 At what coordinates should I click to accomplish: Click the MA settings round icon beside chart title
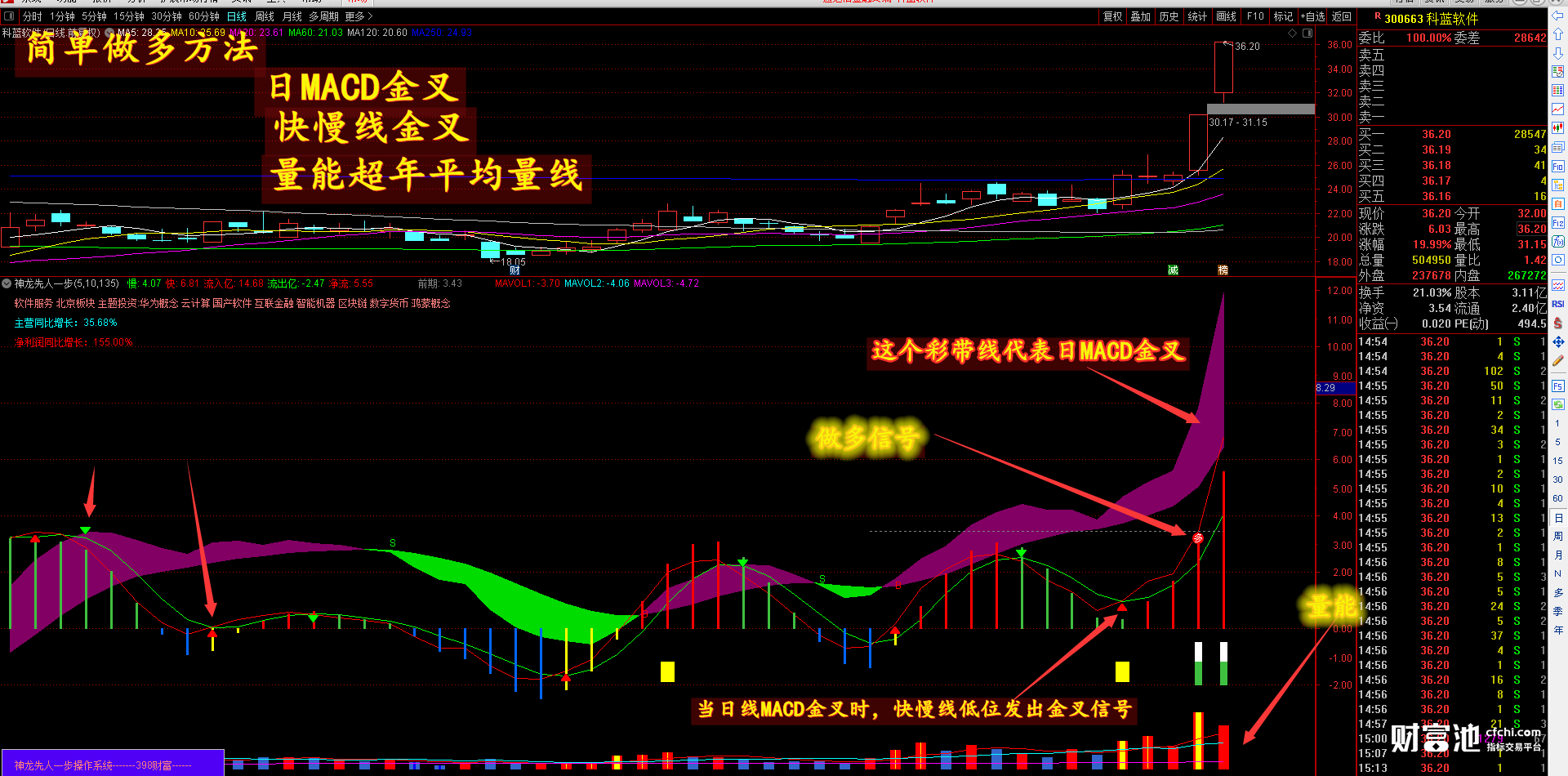109,33
